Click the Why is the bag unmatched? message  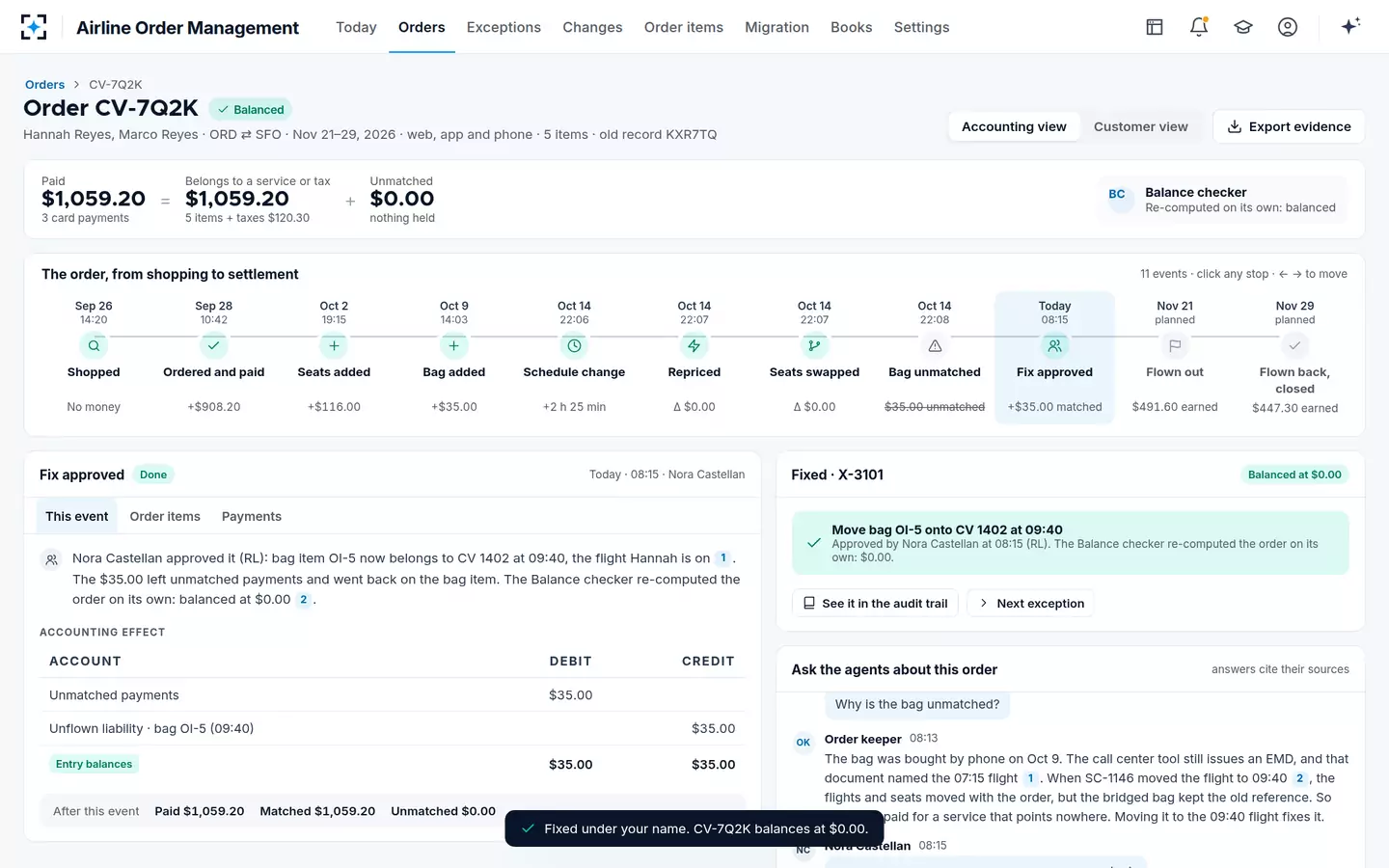pyautogui.click(x=917, y=704)
